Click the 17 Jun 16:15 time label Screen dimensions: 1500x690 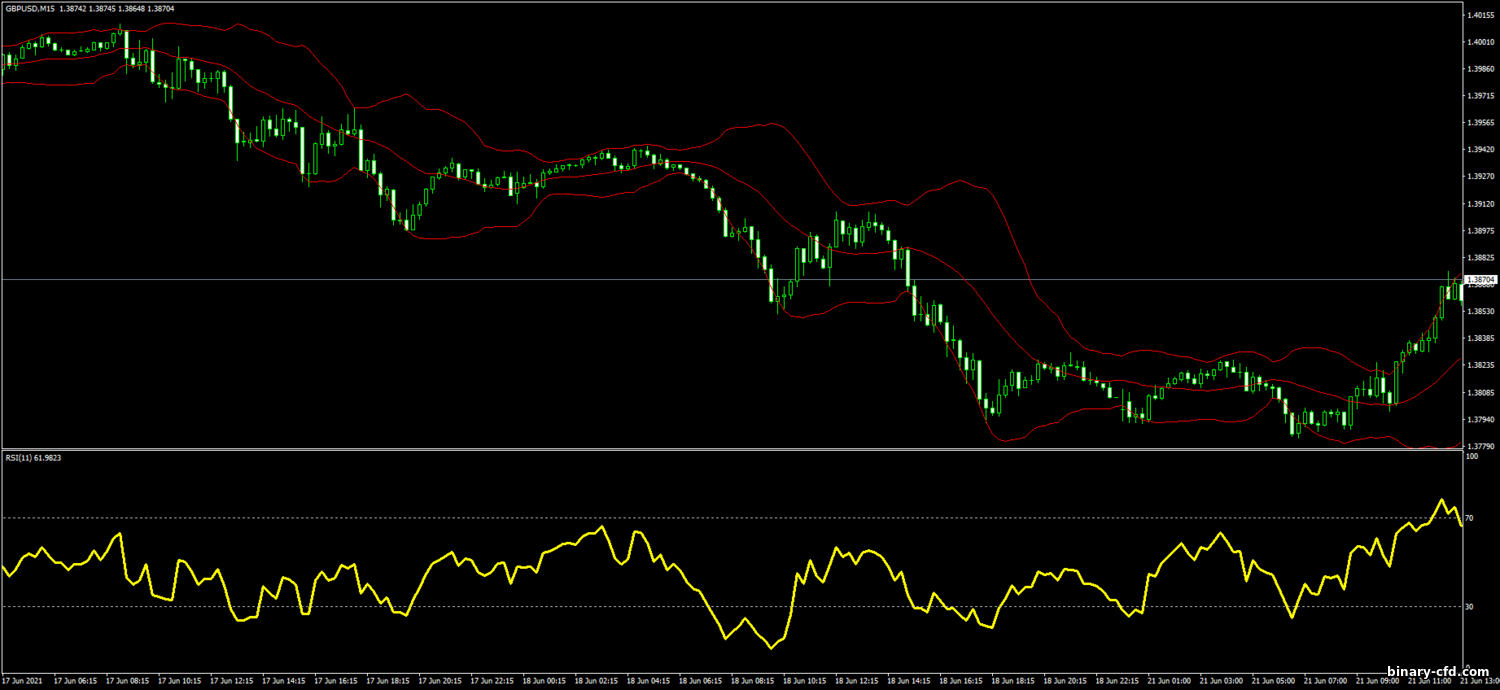(x=335, y=681)
